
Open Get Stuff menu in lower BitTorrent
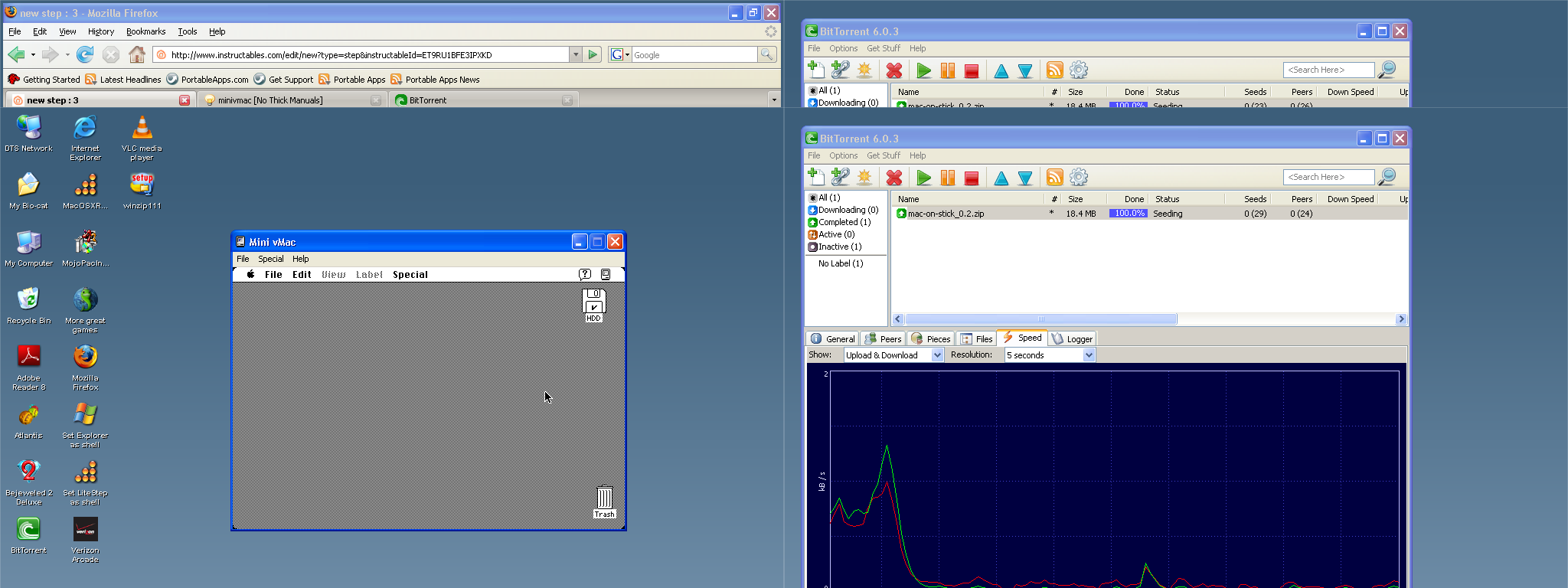tap(883, 155)
